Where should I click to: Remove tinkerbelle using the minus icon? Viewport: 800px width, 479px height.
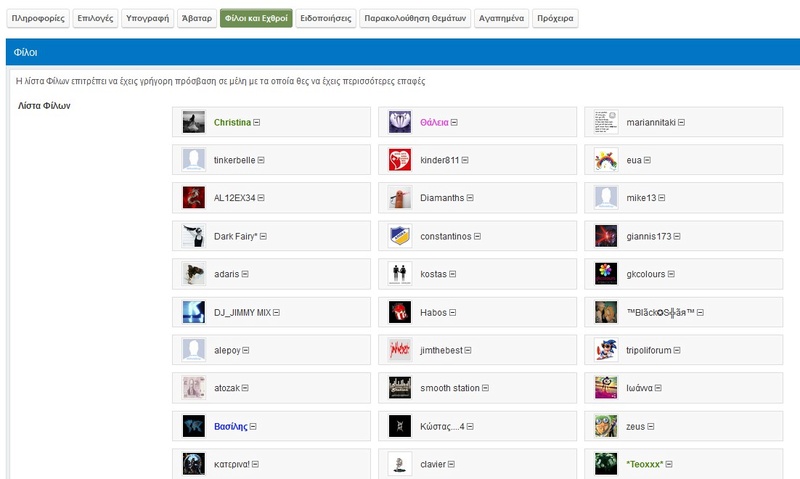pyautogui.click(x=261, y=160)
